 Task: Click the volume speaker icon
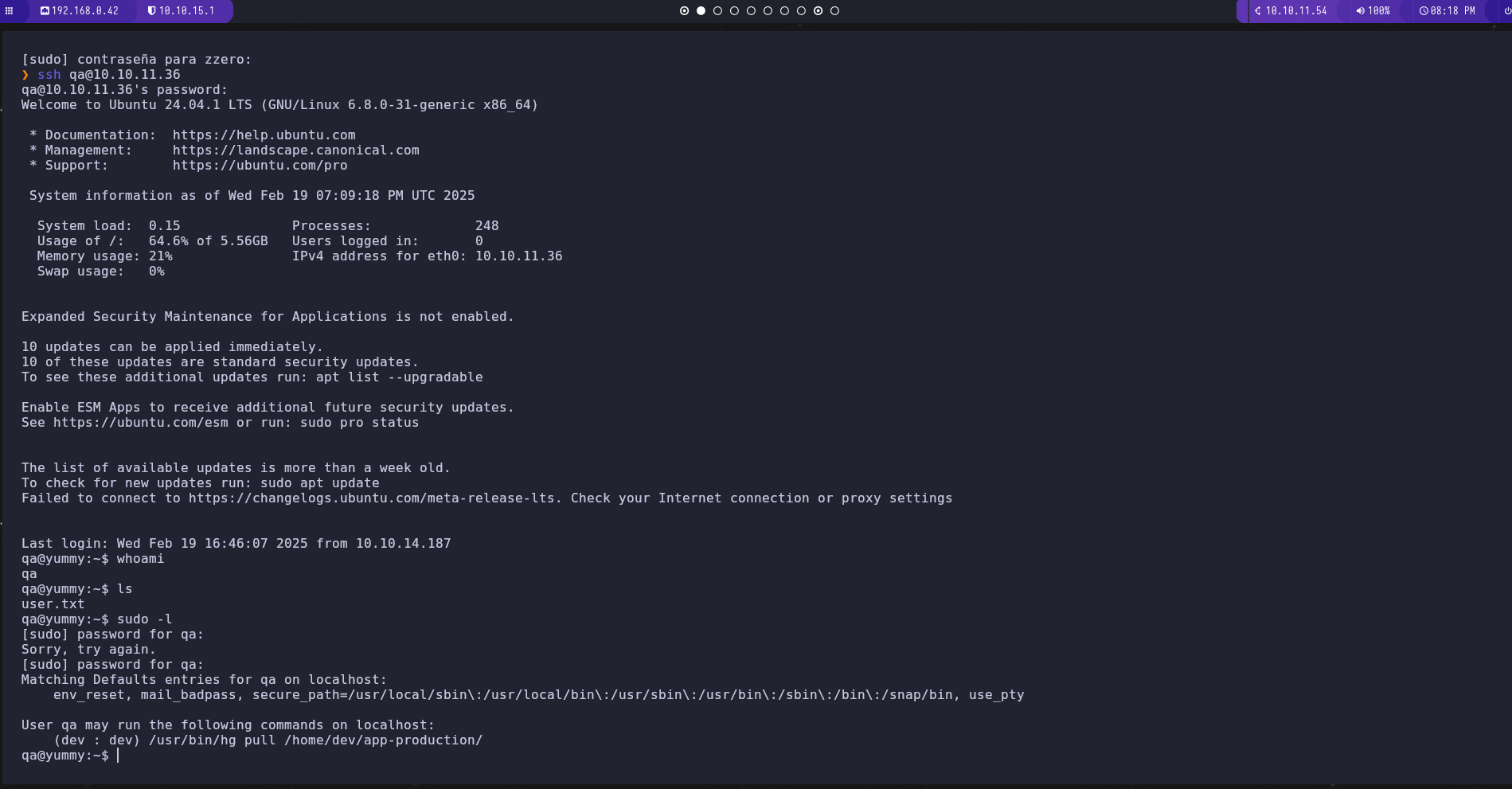pos(1360,11)
